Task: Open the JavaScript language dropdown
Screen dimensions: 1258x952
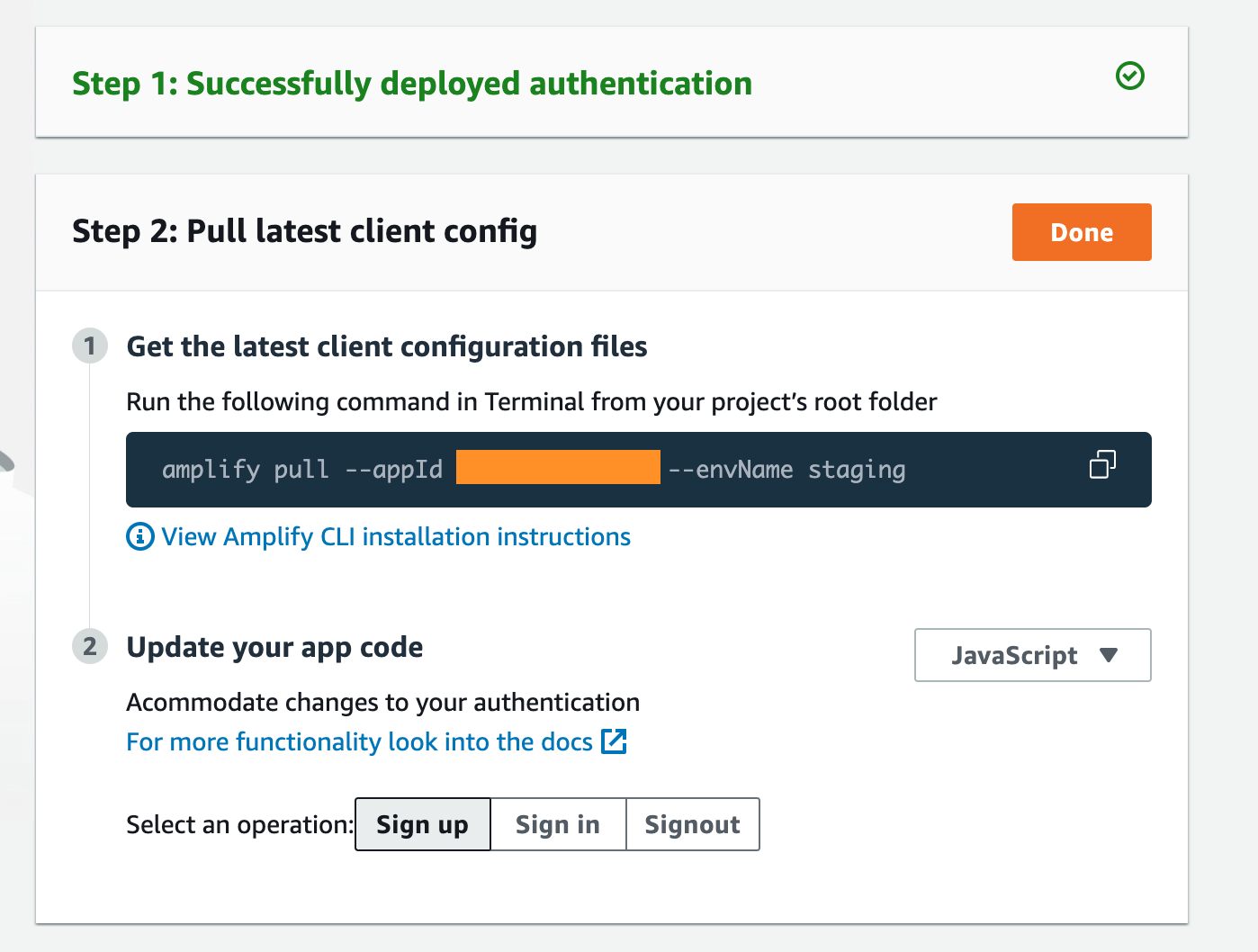Action: (x=1031, y=655)
